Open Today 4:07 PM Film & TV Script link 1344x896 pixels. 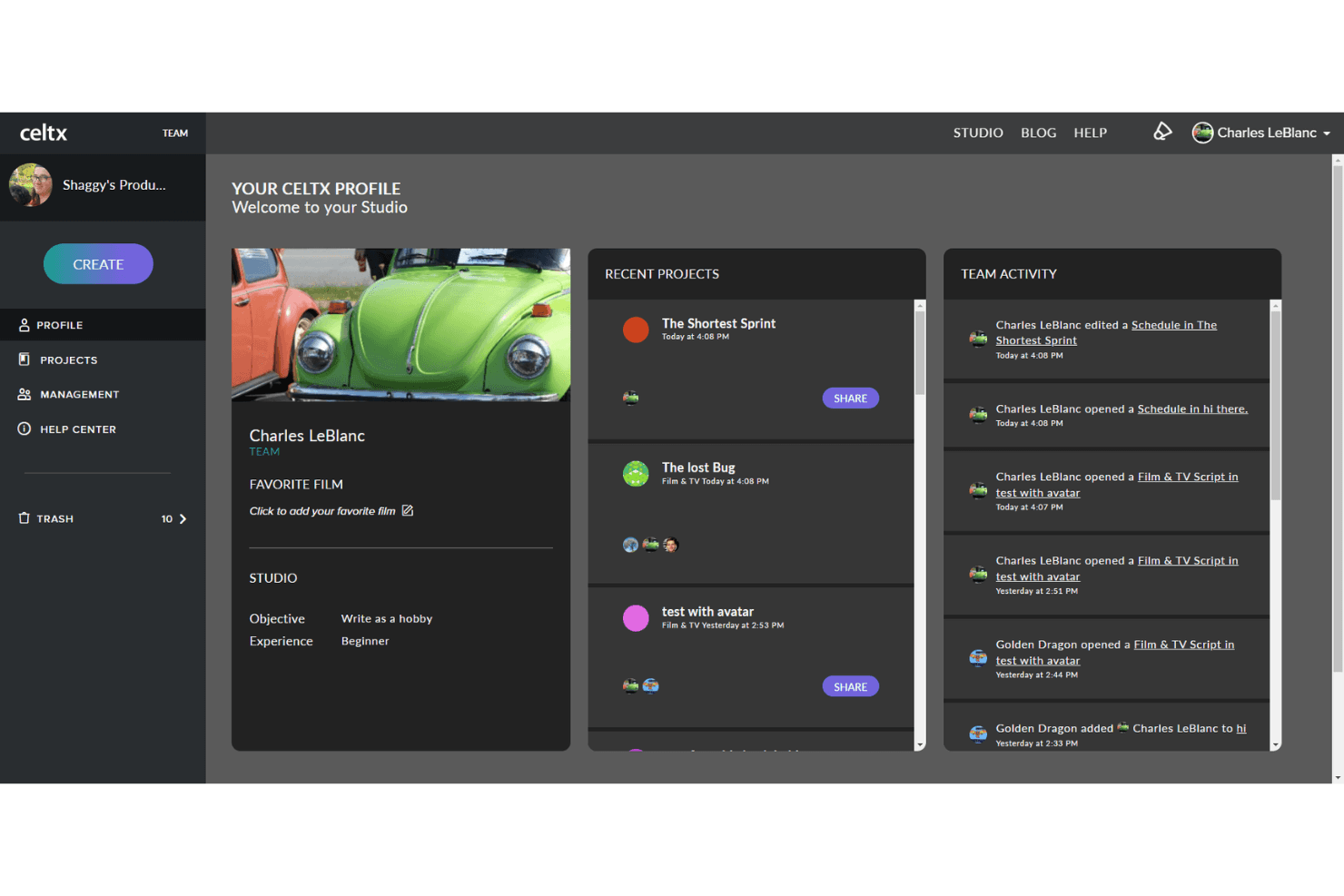coord(1117,485)
